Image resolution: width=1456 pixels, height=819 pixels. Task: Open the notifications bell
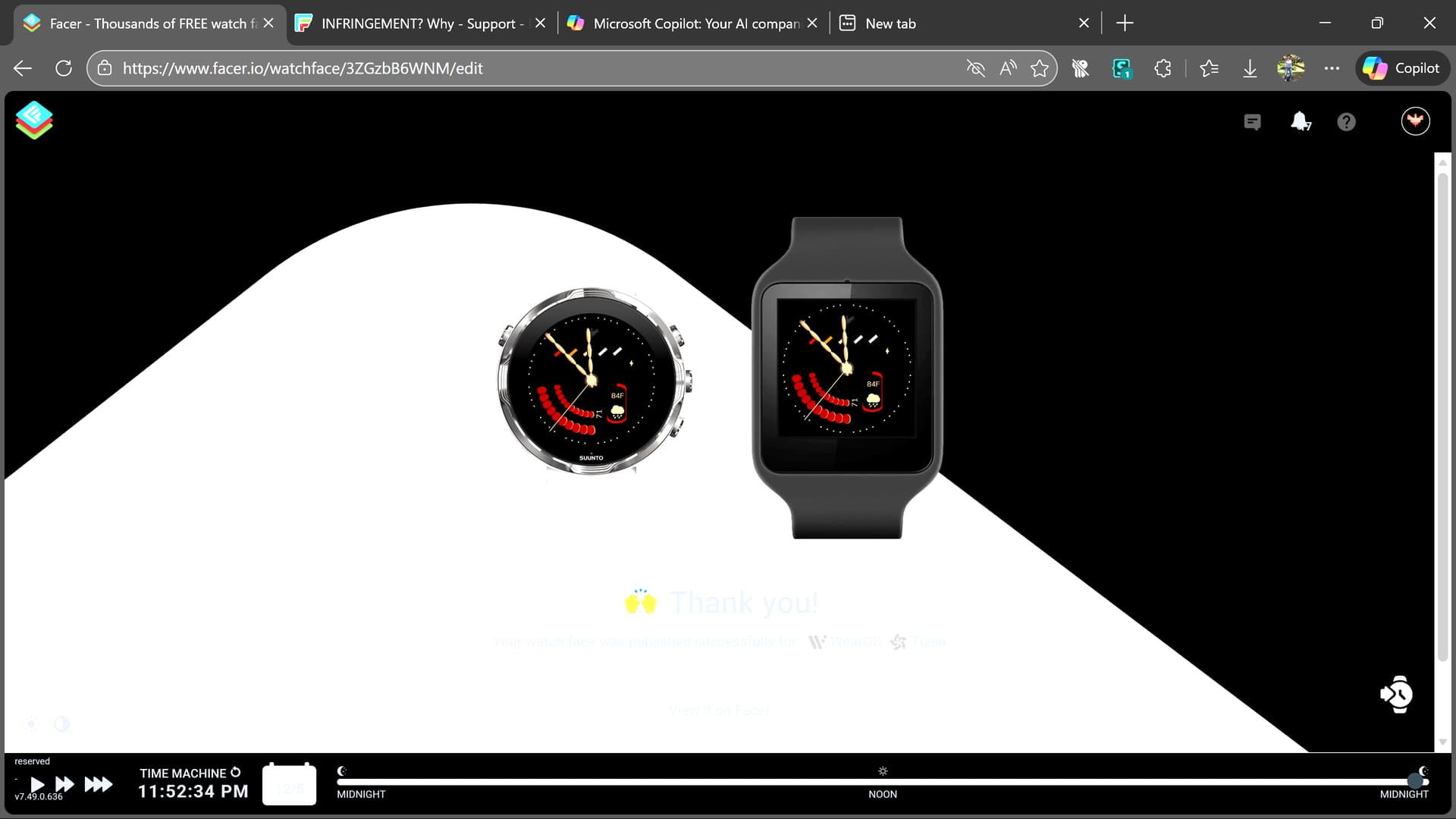(x=1300, y=121)
